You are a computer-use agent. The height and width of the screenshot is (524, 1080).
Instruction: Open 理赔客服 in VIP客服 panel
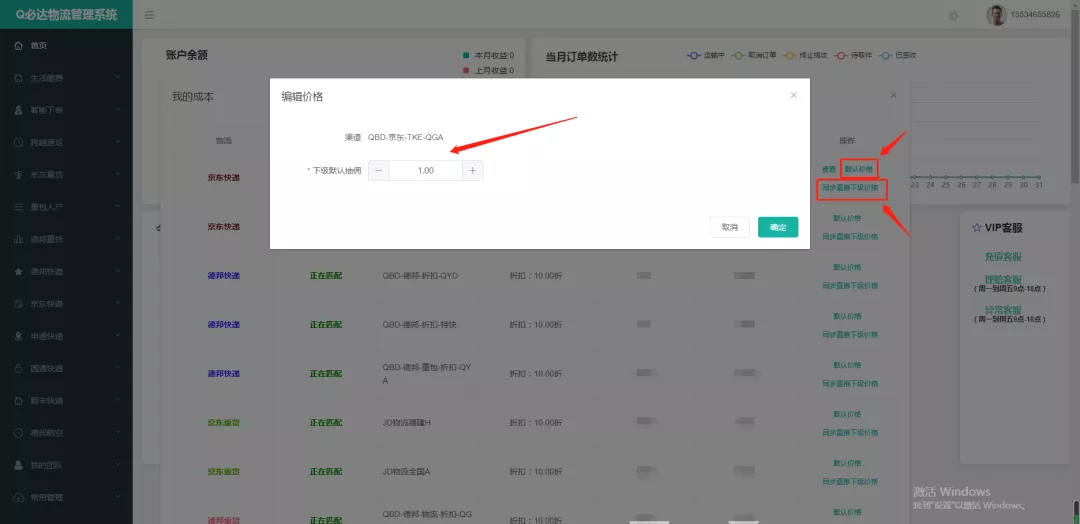point(1003,280)
